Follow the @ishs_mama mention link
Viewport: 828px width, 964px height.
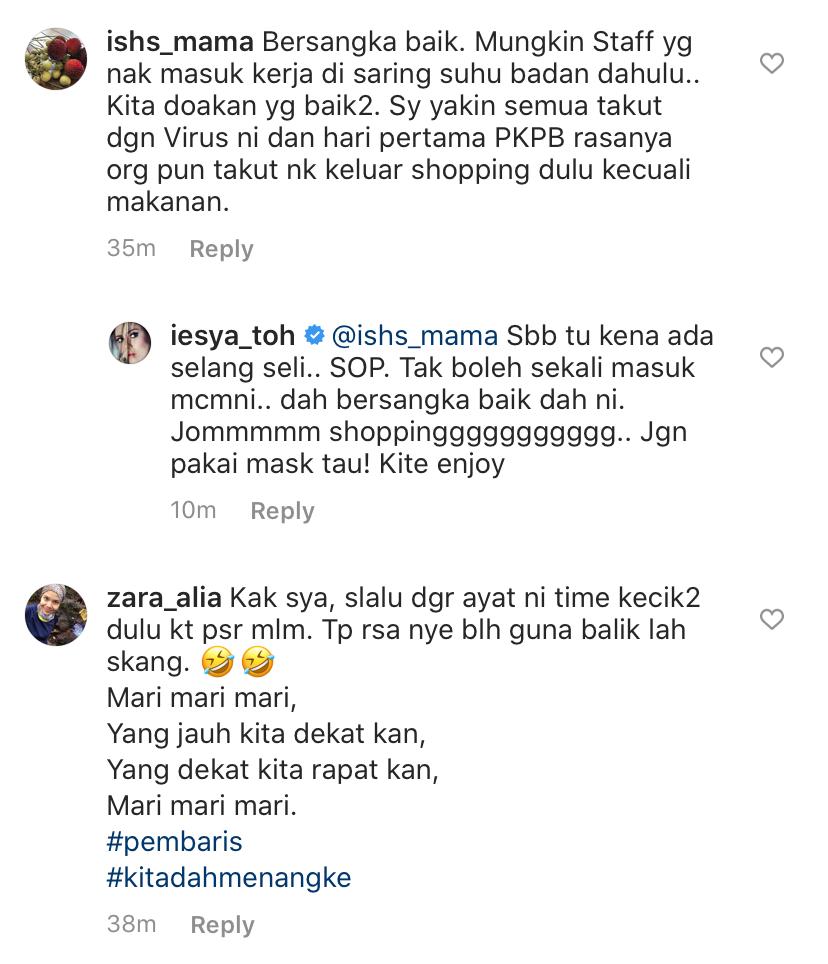[414, 336]
